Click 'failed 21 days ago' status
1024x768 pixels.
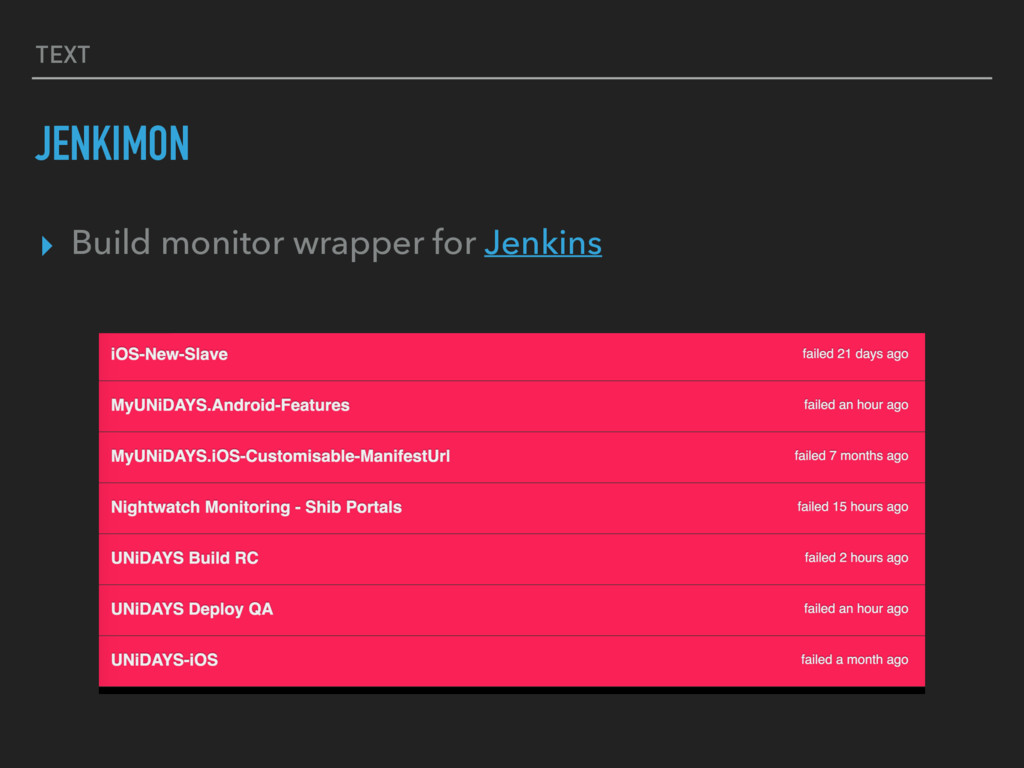click(x=855, y=354)
